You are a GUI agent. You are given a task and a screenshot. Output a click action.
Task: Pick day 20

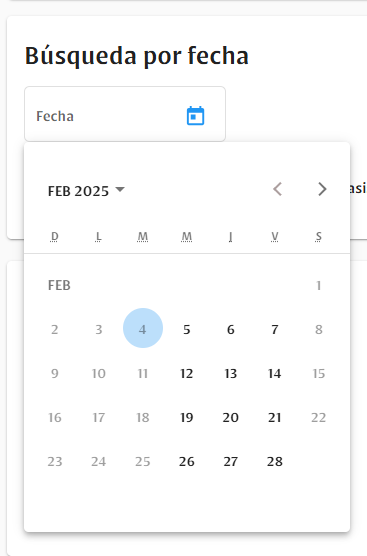pos(230,417)
